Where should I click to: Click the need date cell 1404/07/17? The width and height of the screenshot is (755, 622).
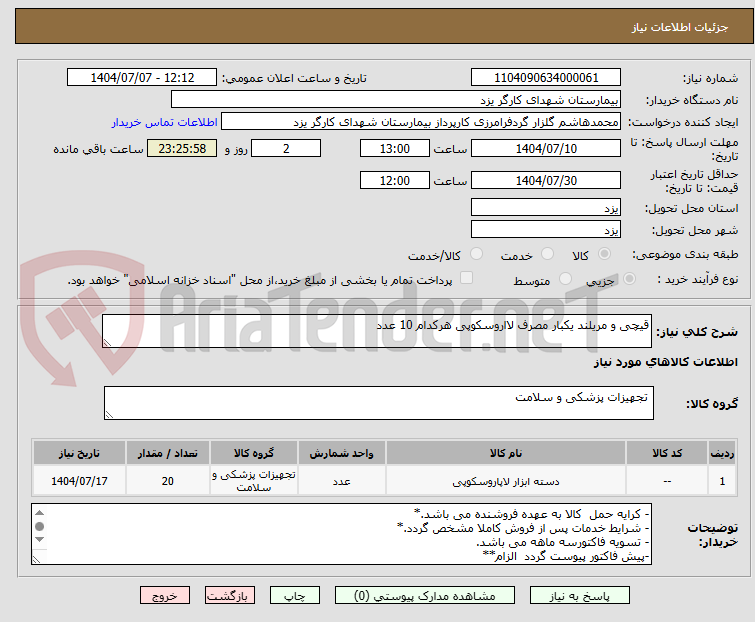(x=79, y=480)
